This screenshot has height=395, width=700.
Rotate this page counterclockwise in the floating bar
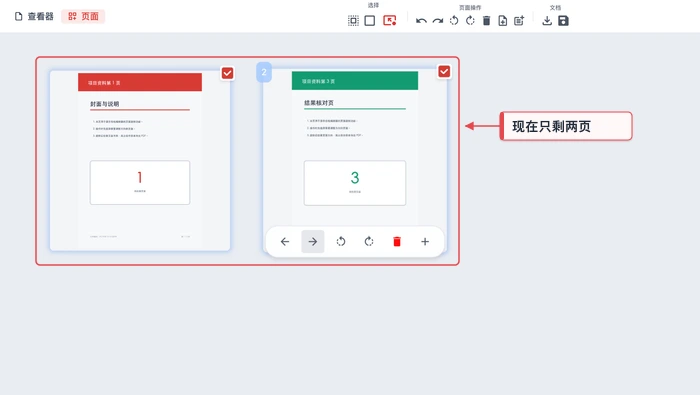(x=341, y=241)
